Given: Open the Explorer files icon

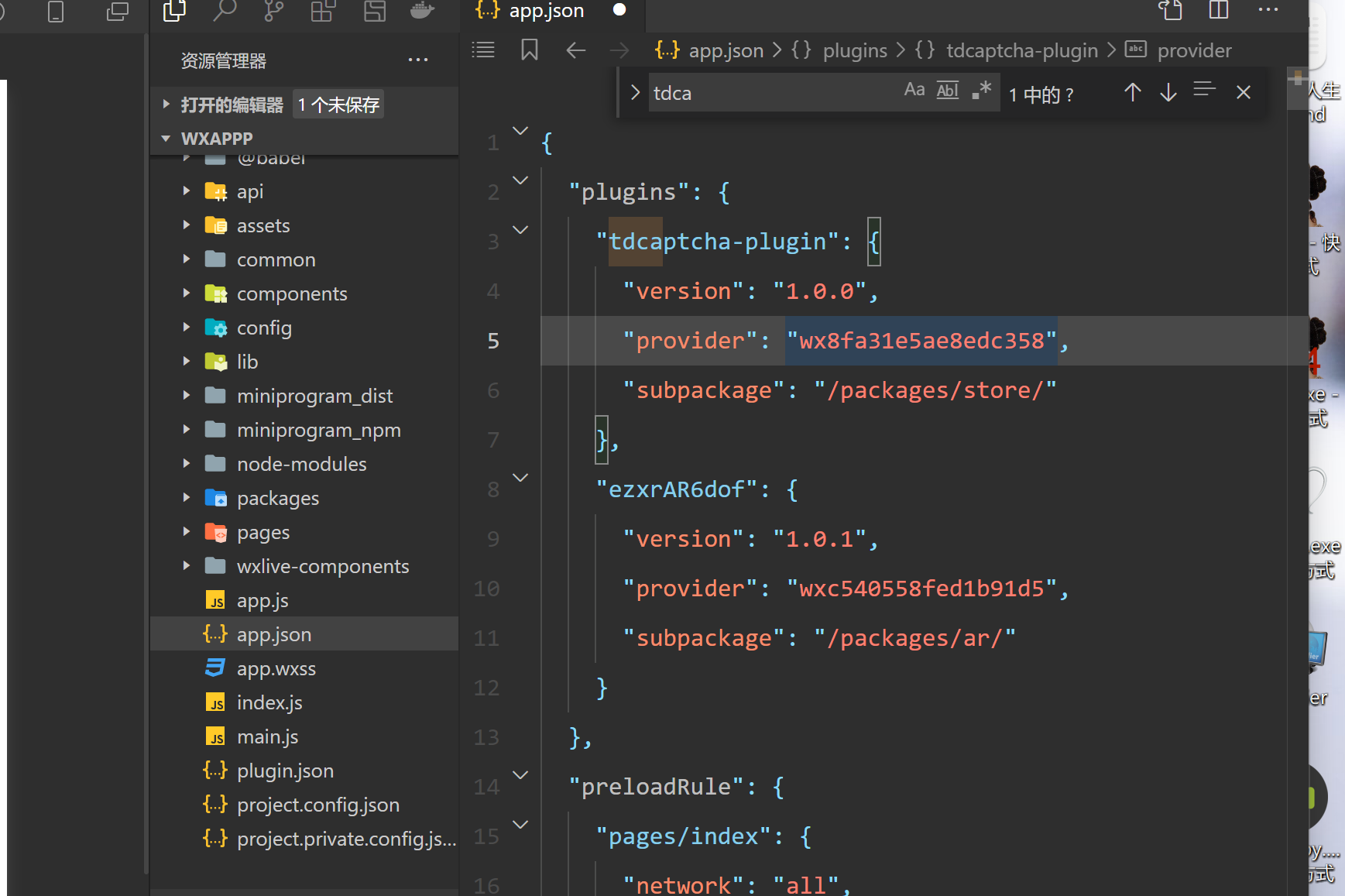Looking at the screenshot, I should [174, 10].
